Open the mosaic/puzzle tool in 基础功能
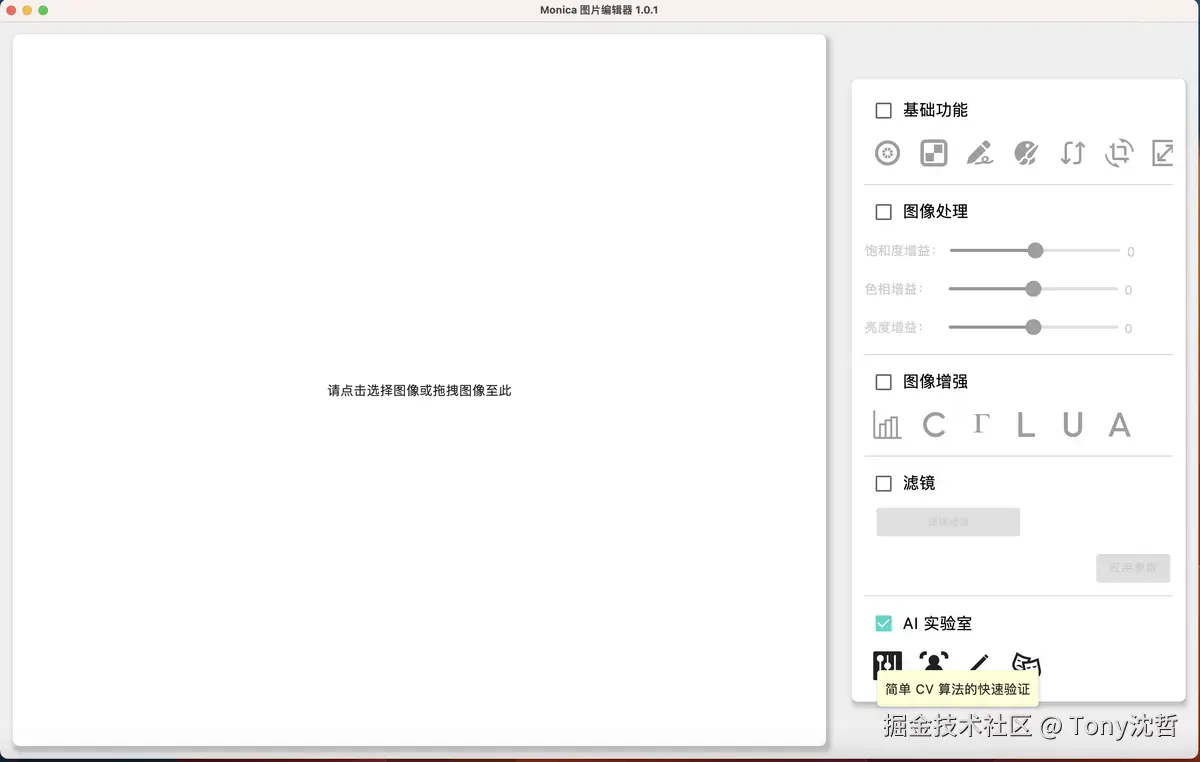1200x762 pixels. click(x=933, y=153)
